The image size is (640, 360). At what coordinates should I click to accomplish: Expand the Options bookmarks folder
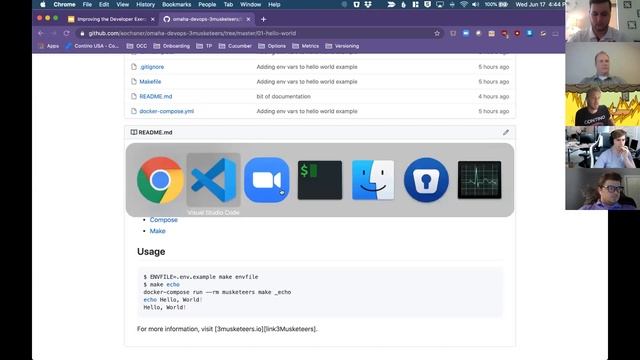coord(272,46)
